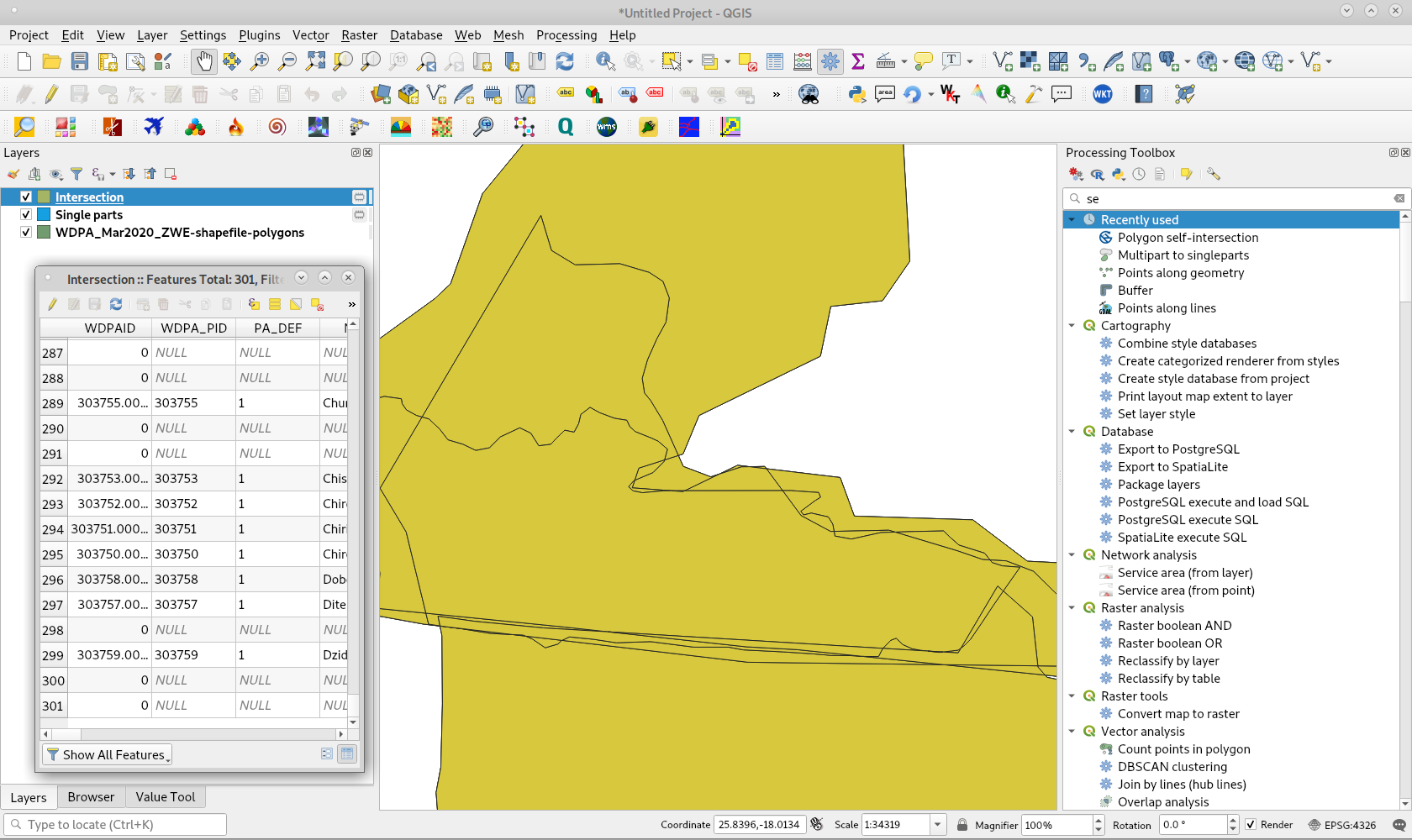
Task: Click the WKT plugin icon
Action: click(x=1103, y=94)
